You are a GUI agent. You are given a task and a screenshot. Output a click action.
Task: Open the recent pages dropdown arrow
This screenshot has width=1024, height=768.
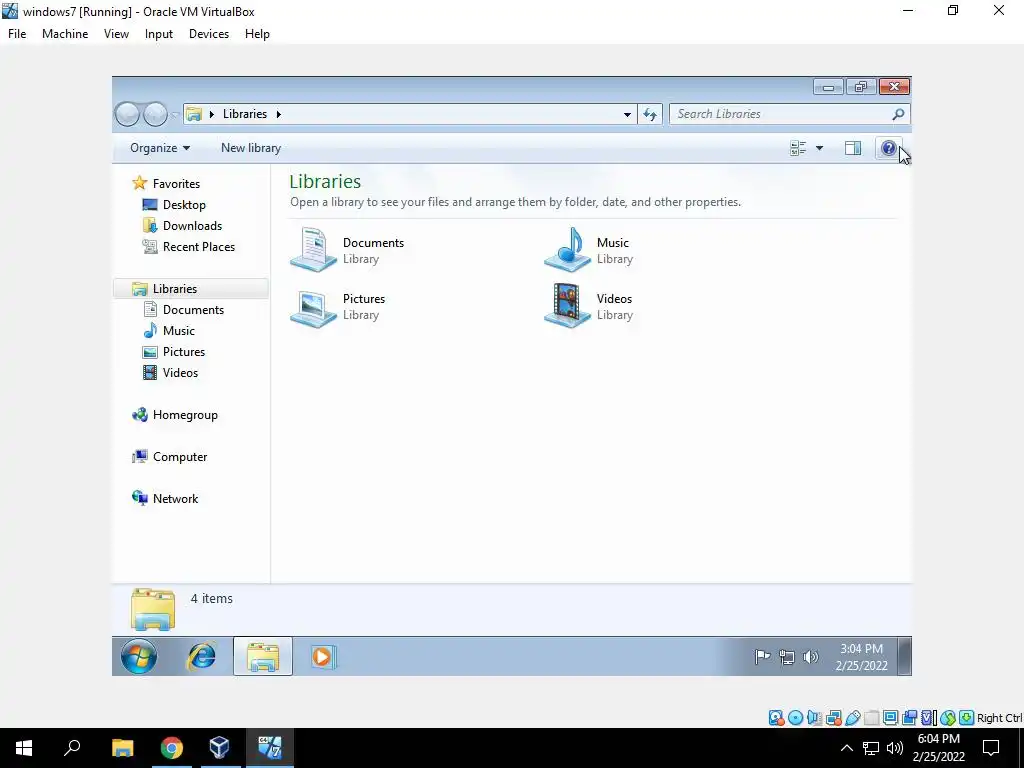[x=175, y=115]
